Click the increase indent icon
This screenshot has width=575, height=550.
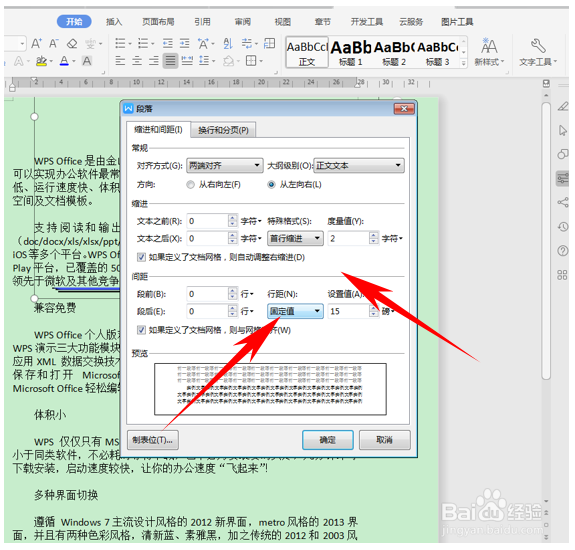(x=184, y=44)
